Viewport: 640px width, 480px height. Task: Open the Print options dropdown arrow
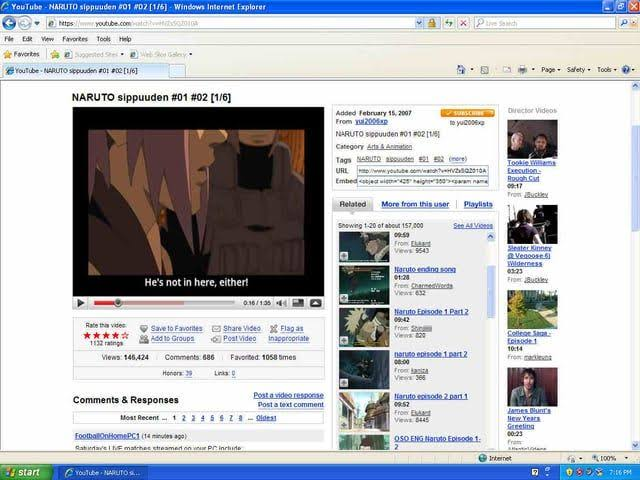pos(533,70)
